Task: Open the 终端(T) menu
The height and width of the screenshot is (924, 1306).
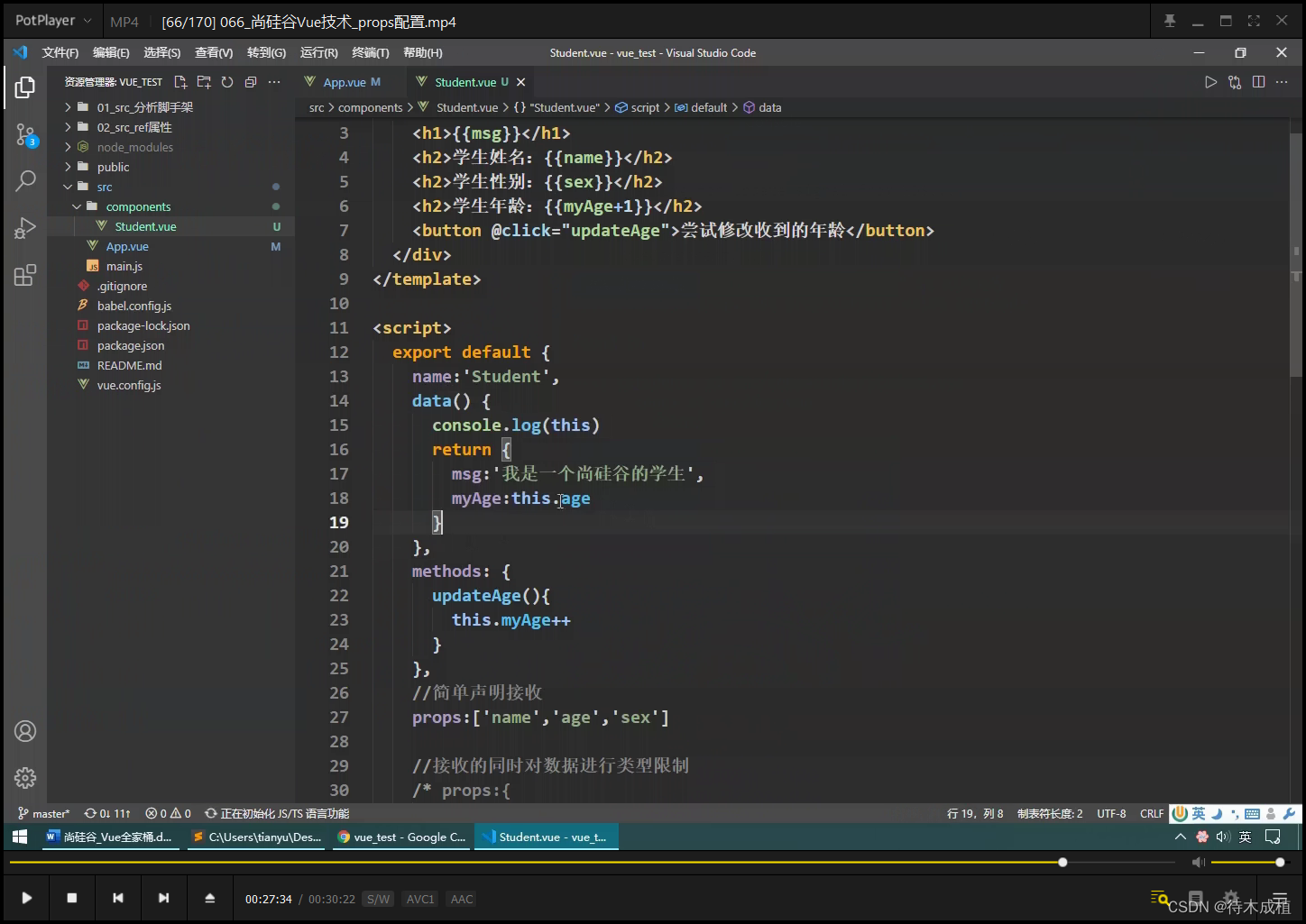Action: pos(371,52)
